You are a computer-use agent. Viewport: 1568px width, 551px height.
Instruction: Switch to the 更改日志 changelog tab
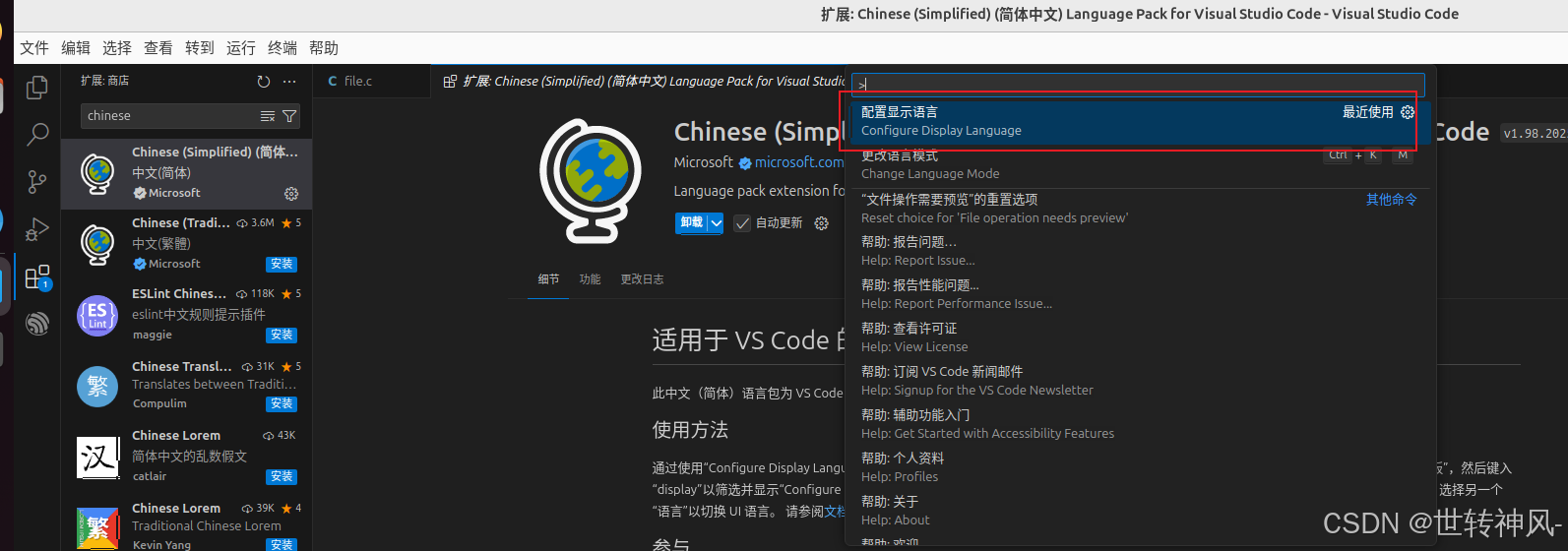642,279
